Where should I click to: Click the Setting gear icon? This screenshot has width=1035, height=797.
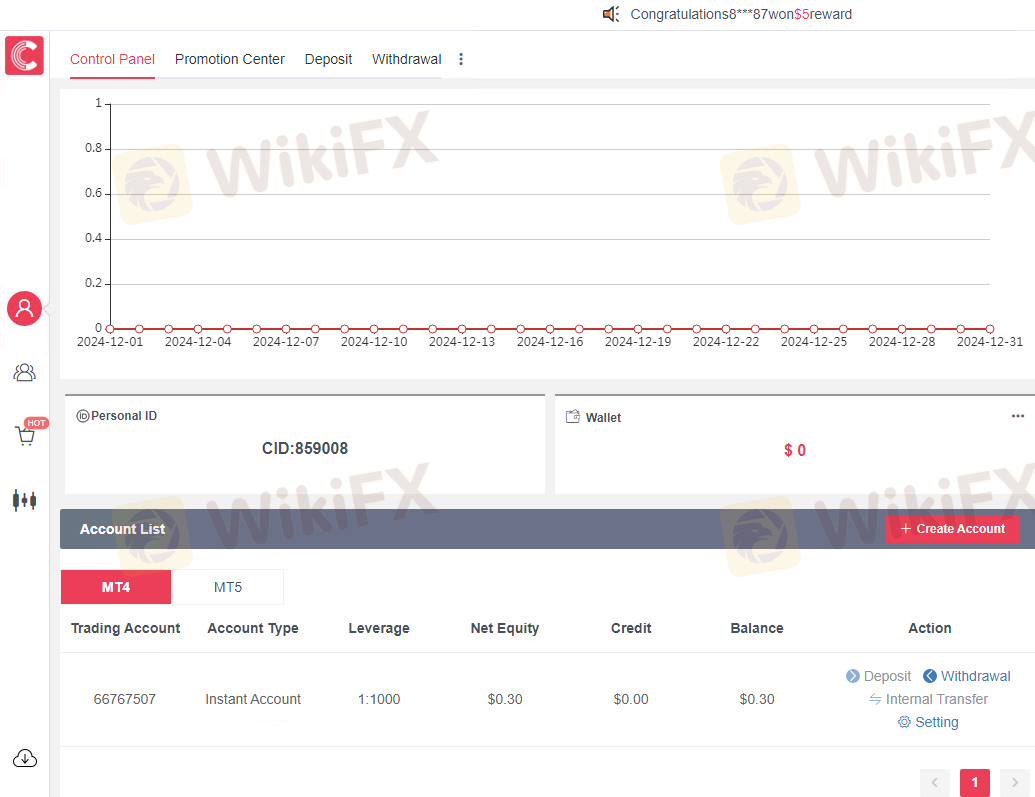904,722
